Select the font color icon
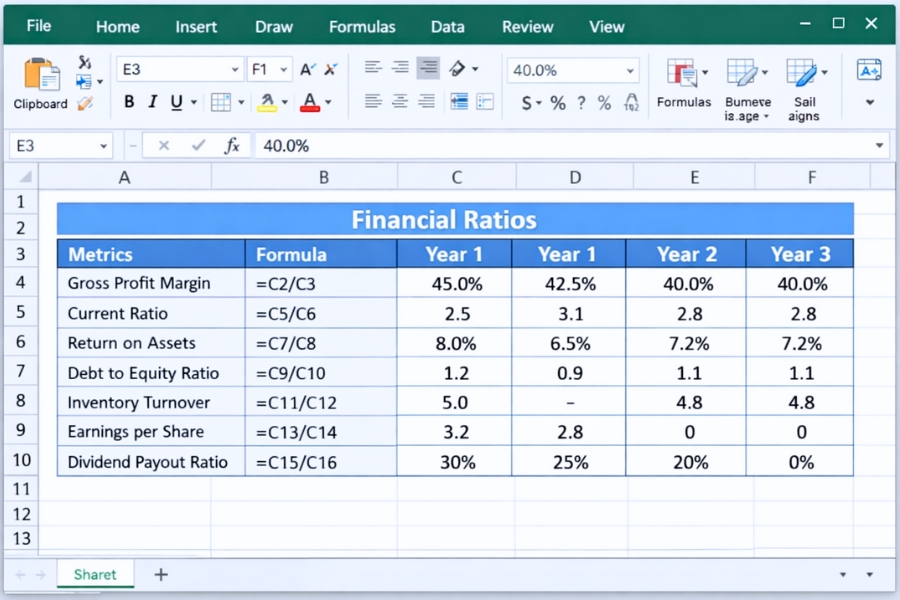 [x=310, y=101]
